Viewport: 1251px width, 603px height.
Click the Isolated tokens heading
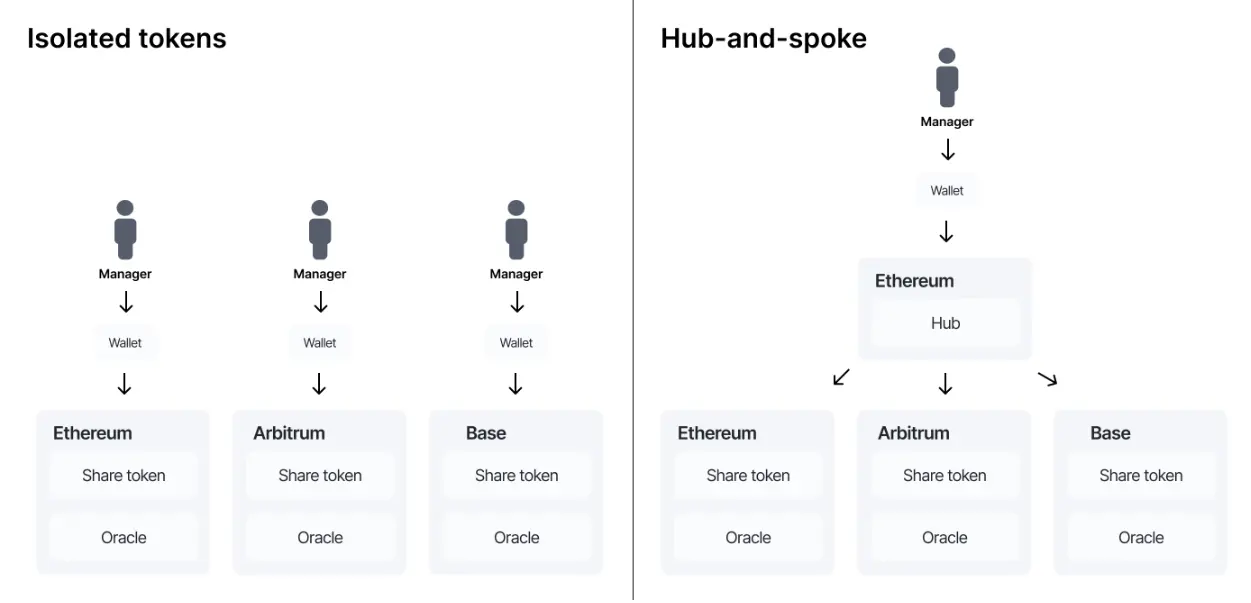click(127, 38)
